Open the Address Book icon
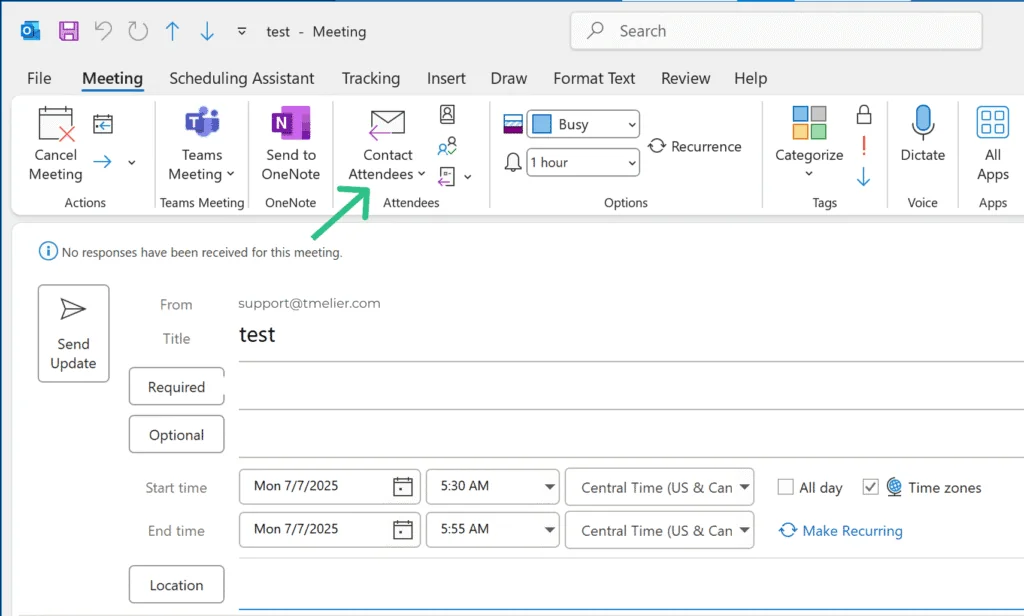This screenshot has width=1024, height=616. pos(447,114)
